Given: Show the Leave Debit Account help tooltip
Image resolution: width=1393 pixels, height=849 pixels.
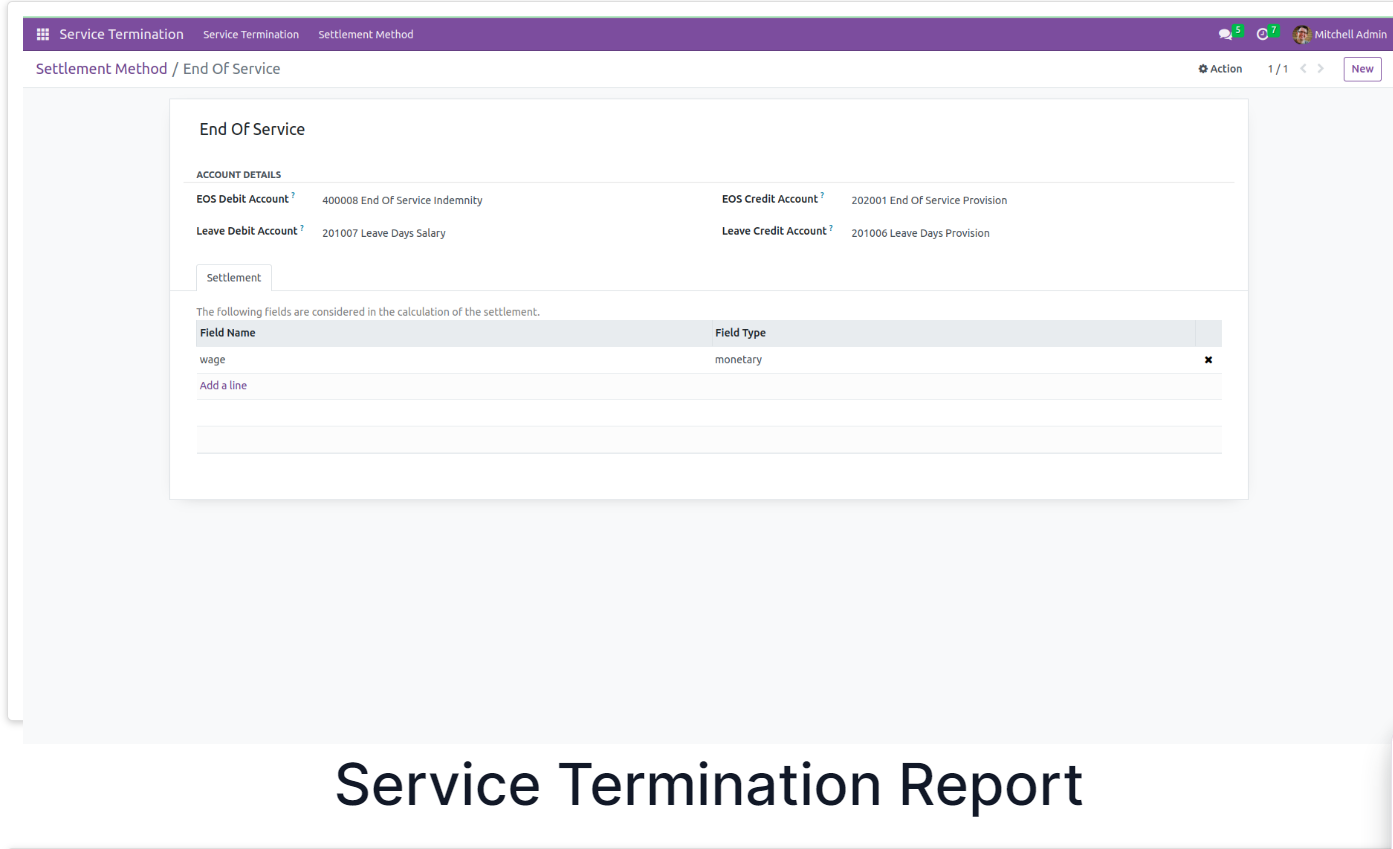Looking at the screenshot, I should 302,228.
